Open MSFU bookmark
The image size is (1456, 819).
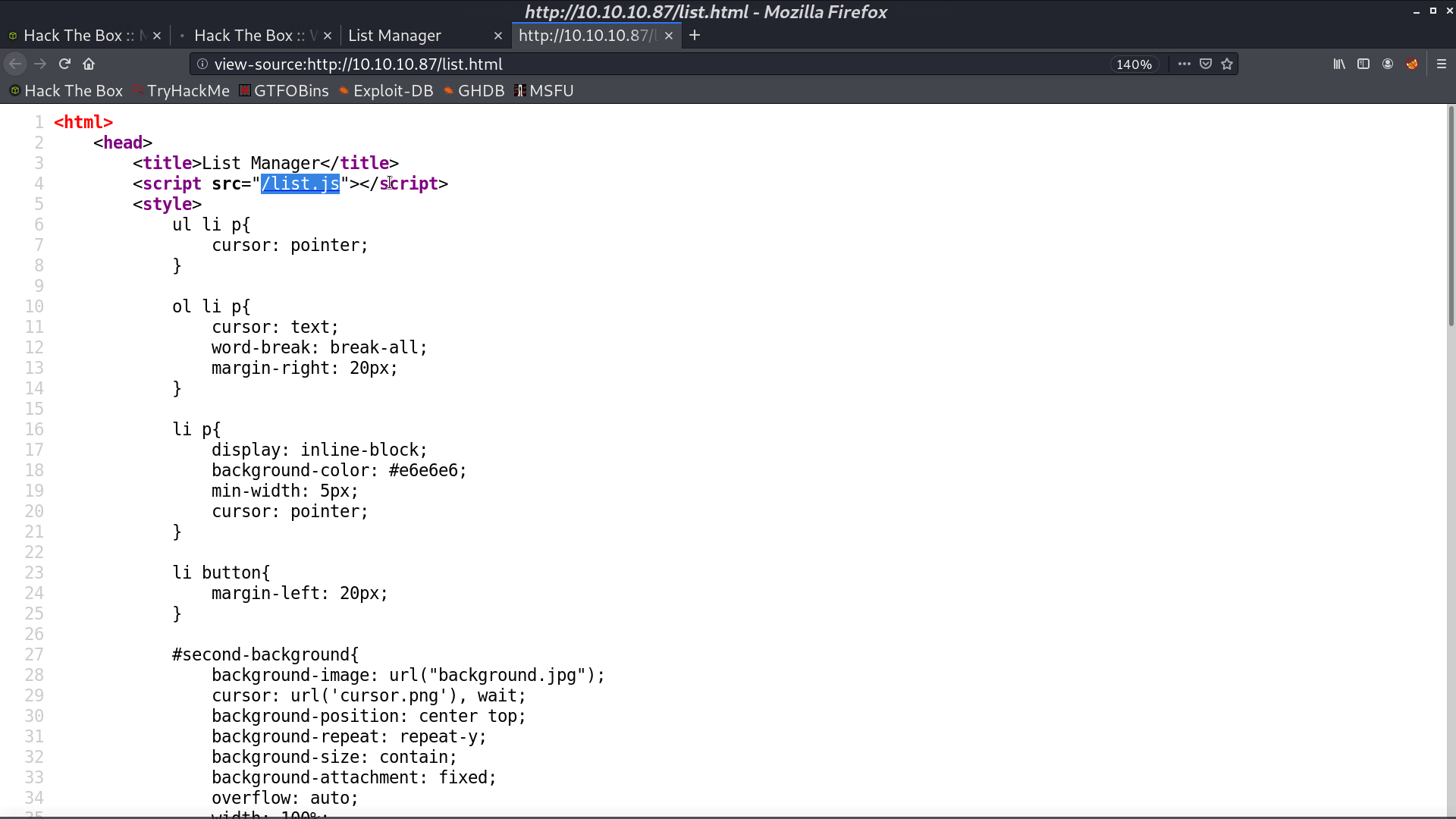point(544,91)
